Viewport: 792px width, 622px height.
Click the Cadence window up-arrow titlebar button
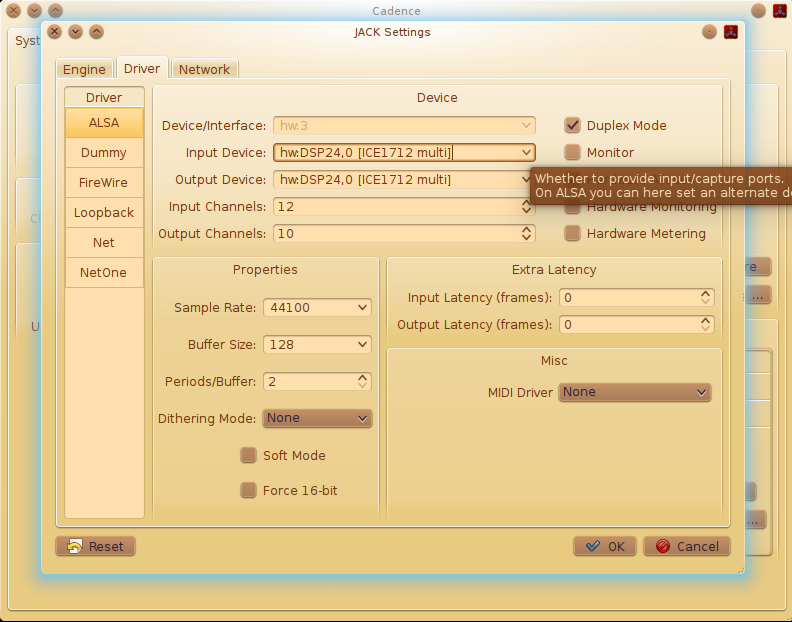click(56, 10)
